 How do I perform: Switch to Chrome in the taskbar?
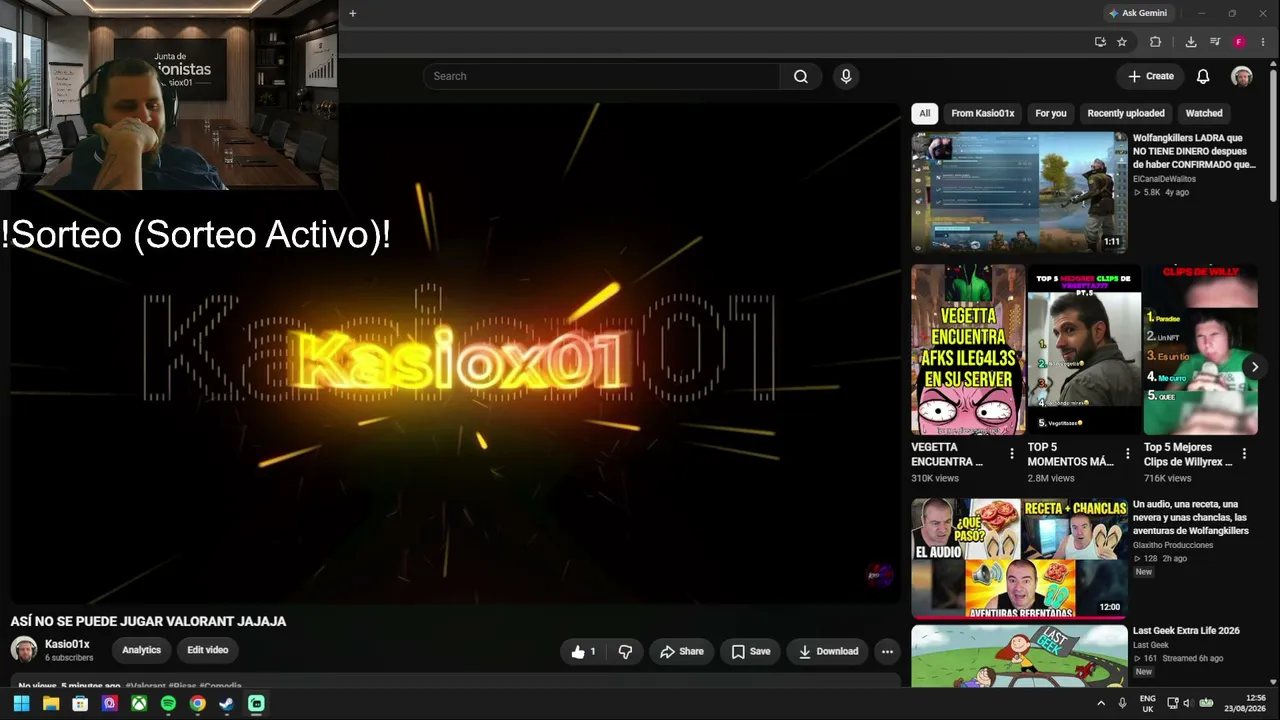(x=198, y=704)
